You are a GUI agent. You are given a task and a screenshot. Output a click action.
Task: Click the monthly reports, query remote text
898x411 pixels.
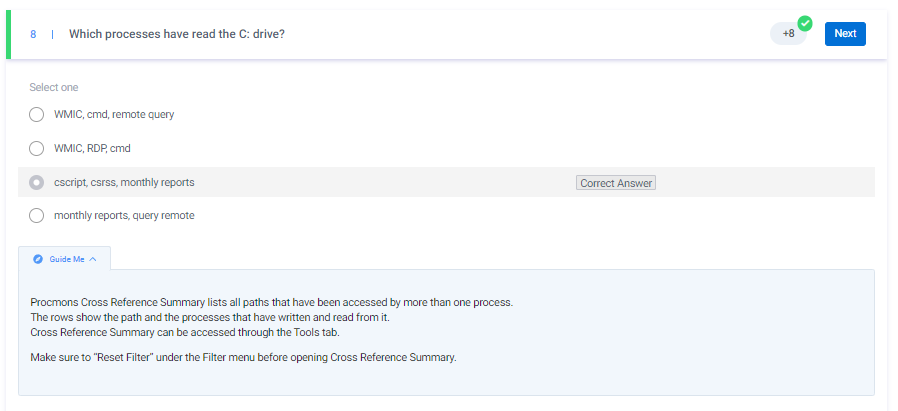124,216
